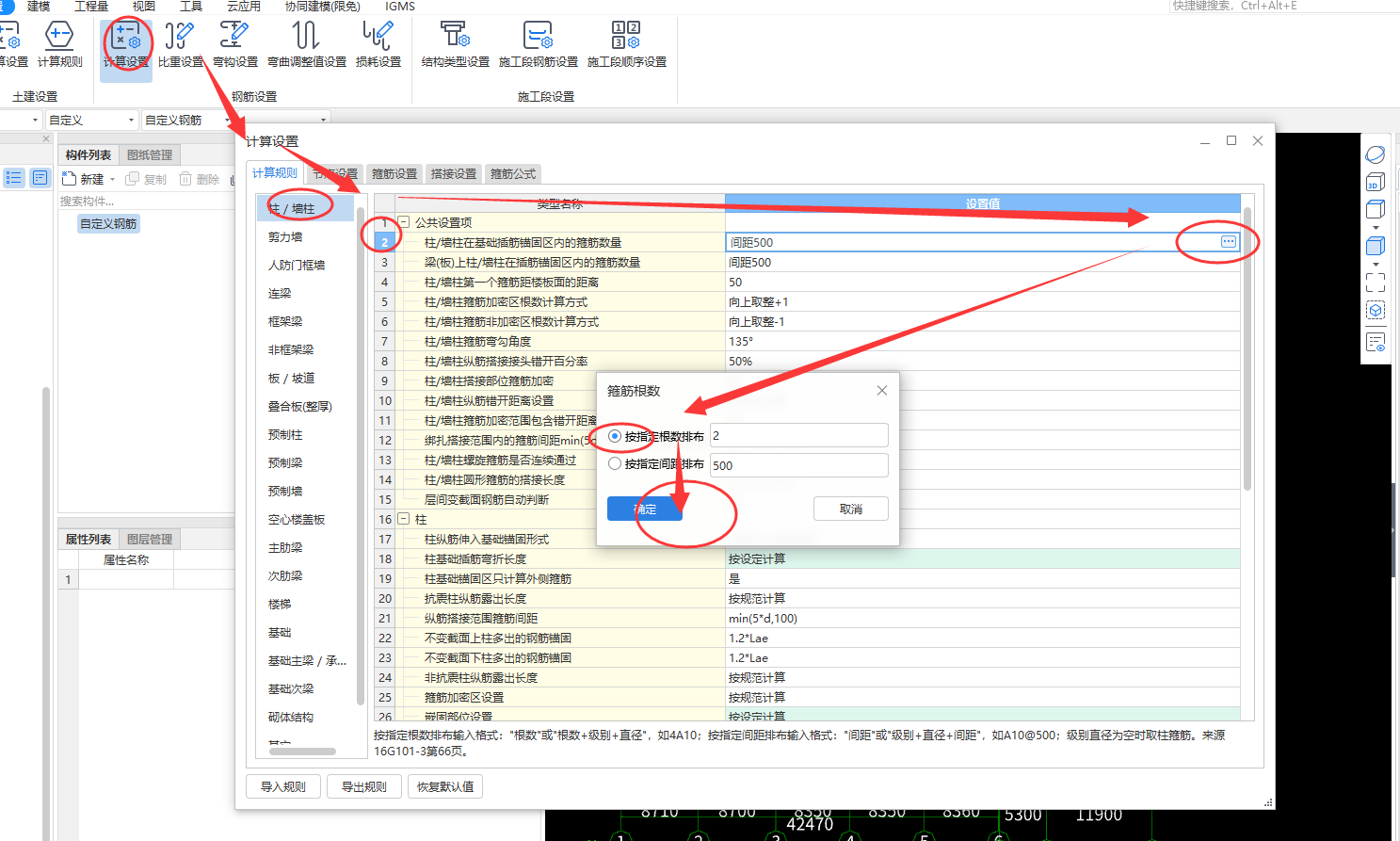Open 计算设置 ribbon tool
Viewport: 1400px width, 841px height.
click(x=125, y=45)
